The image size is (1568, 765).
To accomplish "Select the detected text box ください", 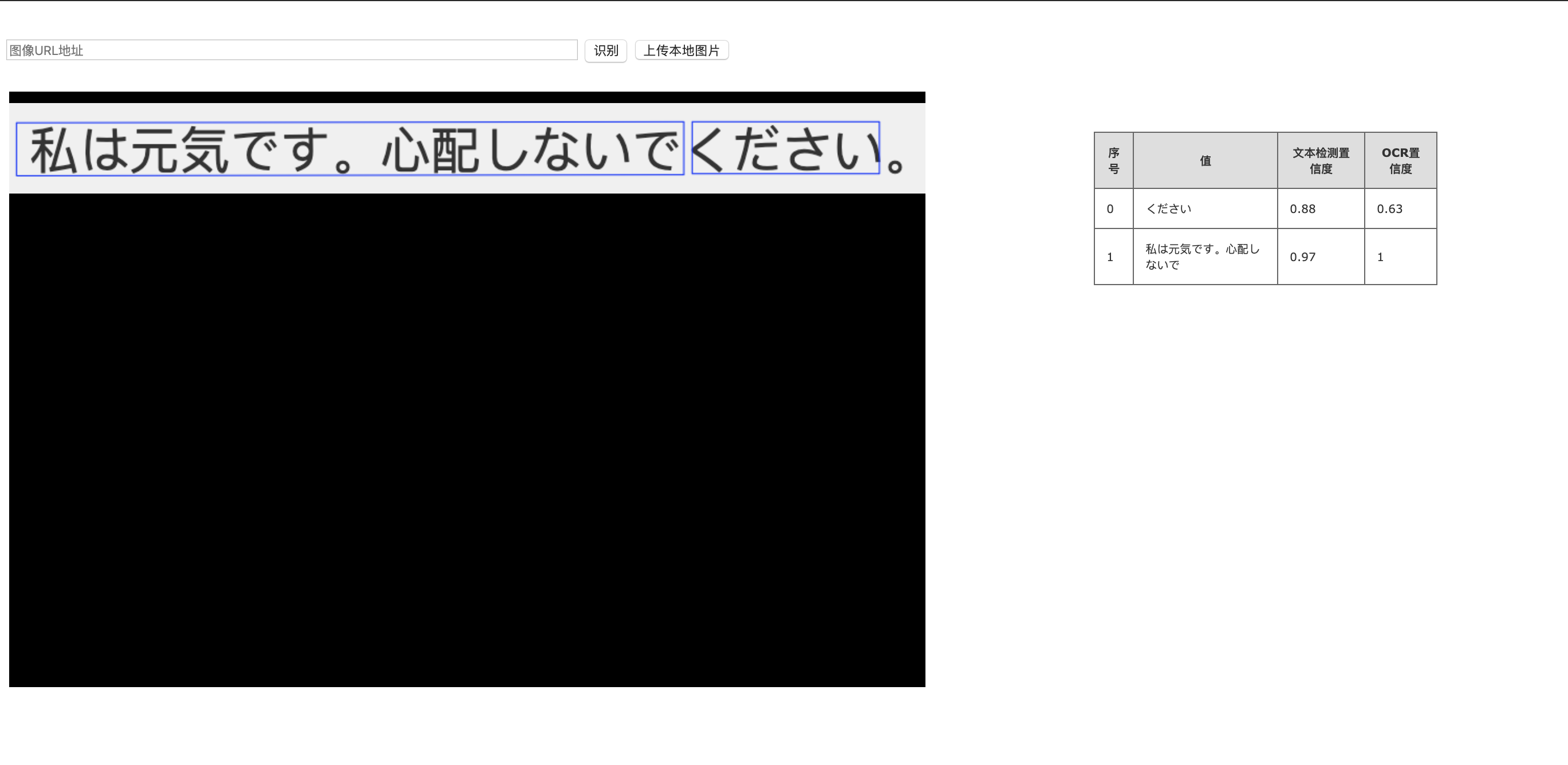I will [785, 148].
